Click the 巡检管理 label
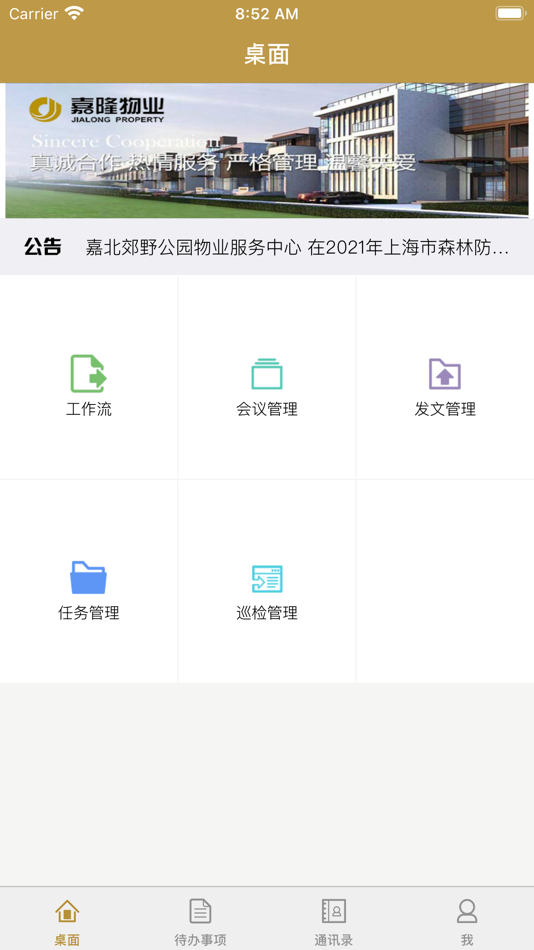Viewport: 534px width, 950px height. (x=267, y=613)
